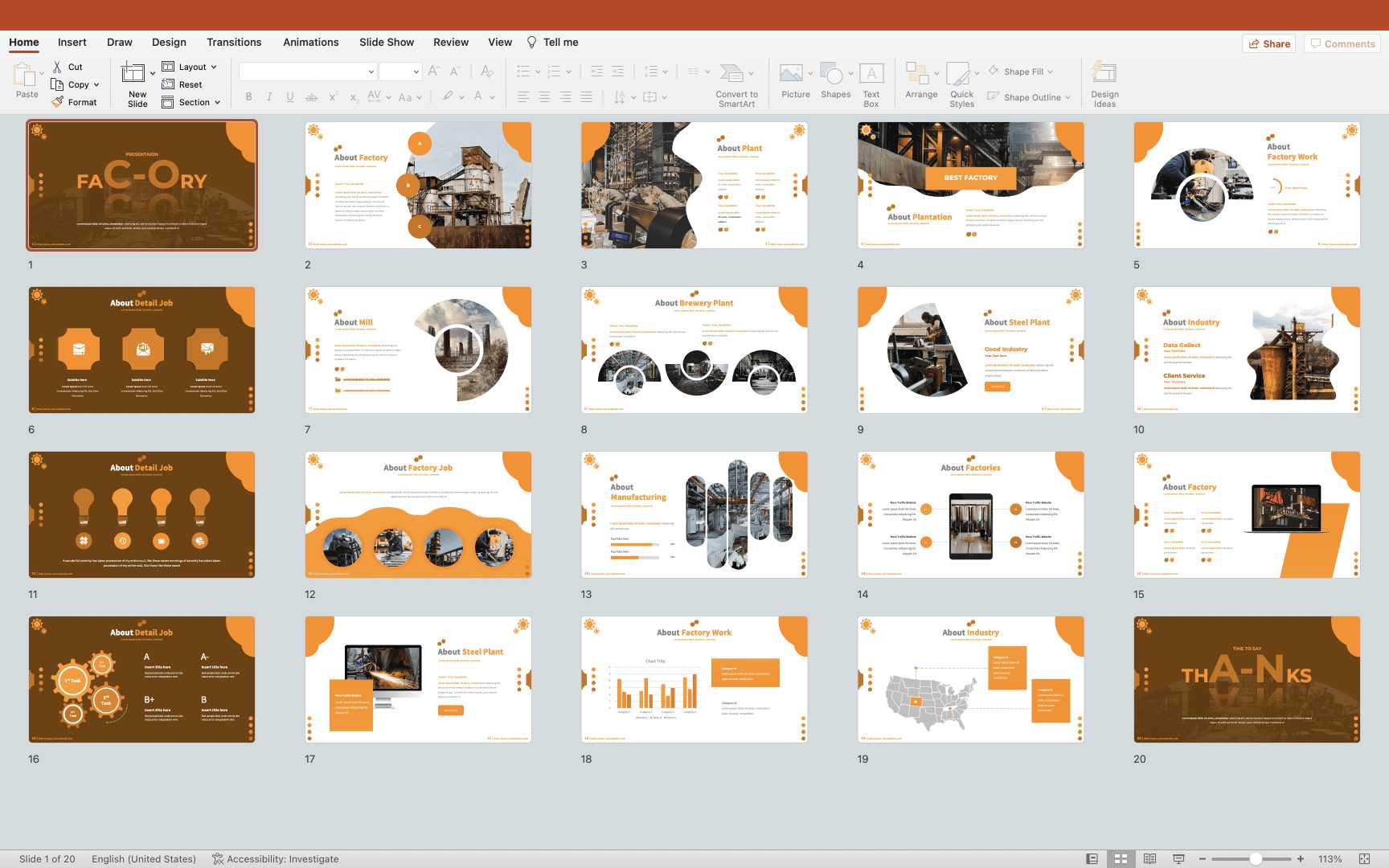Viewport: 1389px width, 868px height.
Task: Open the Comments button
Action: (x=1342, y=43)
